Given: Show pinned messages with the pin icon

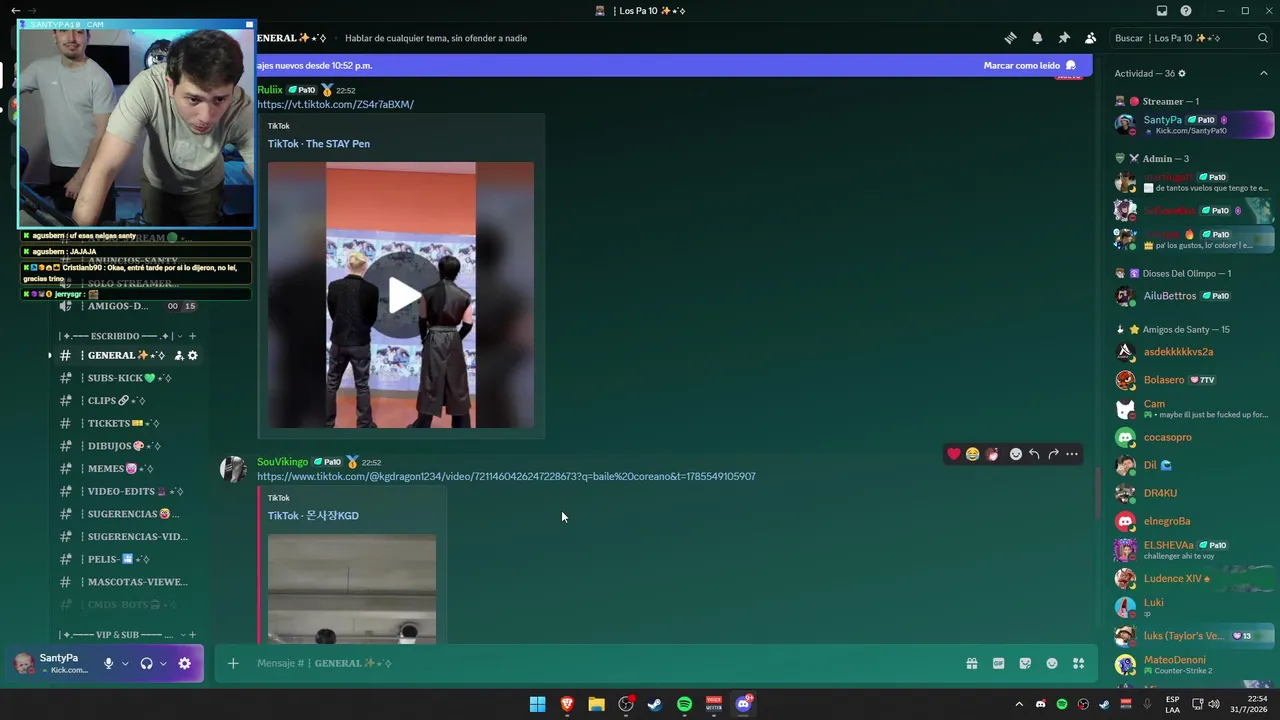Looking at the screenshot, I should pyautogui.click(x=1064, y=38).
